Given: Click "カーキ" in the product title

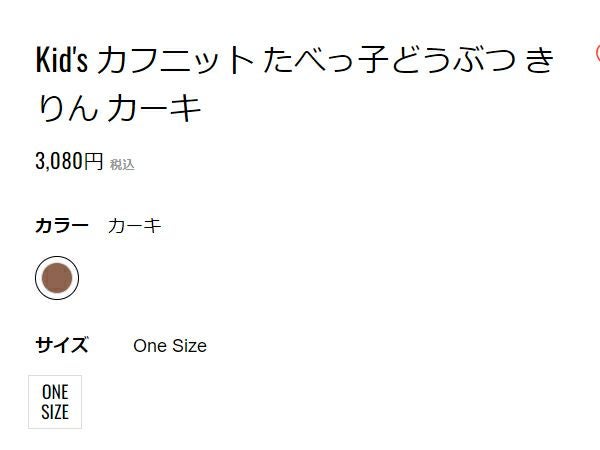Looking at the screenshot, I should pos(153,106).
